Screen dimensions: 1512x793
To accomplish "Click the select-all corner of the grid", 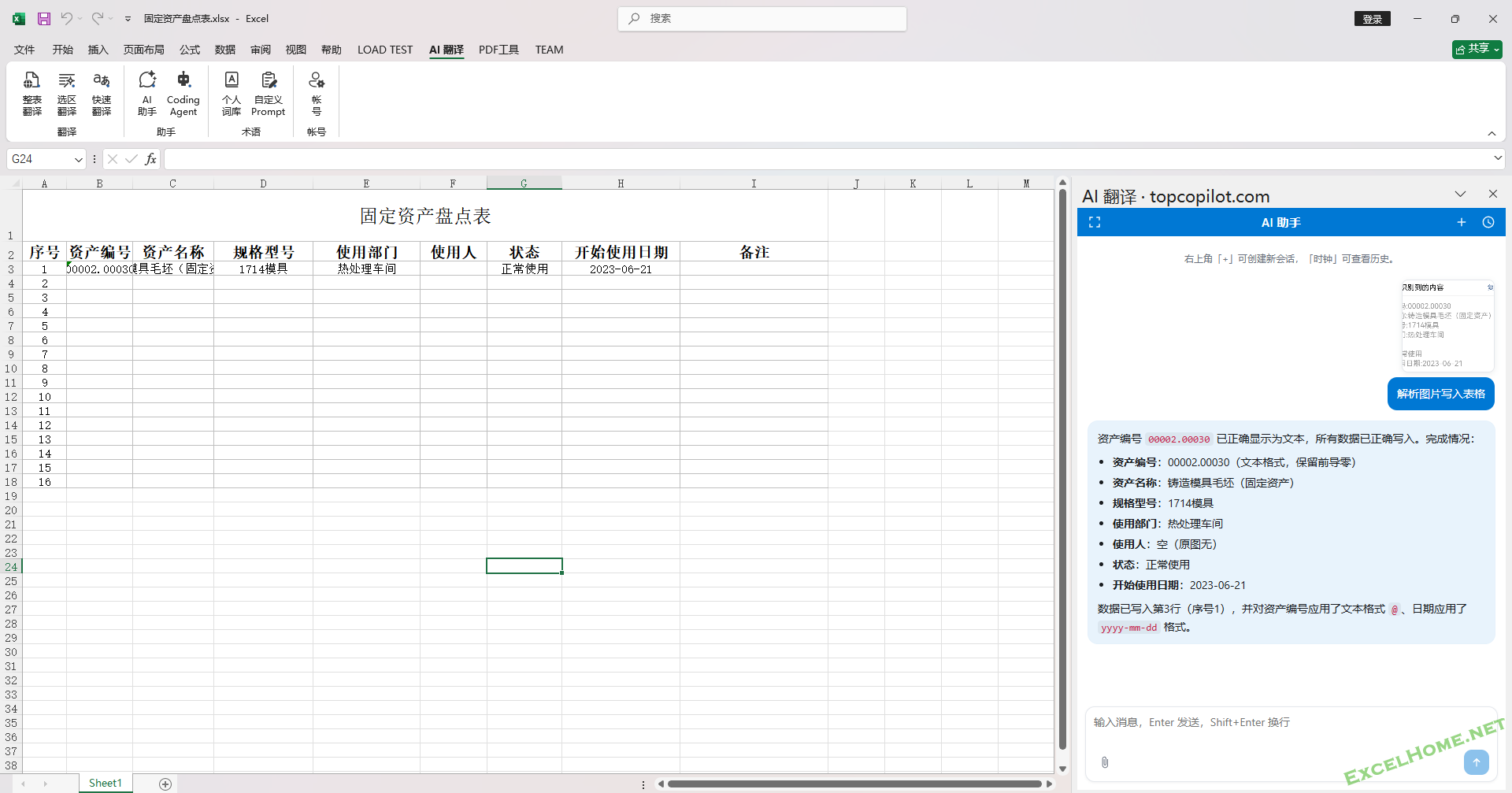I will pos(15,183).
